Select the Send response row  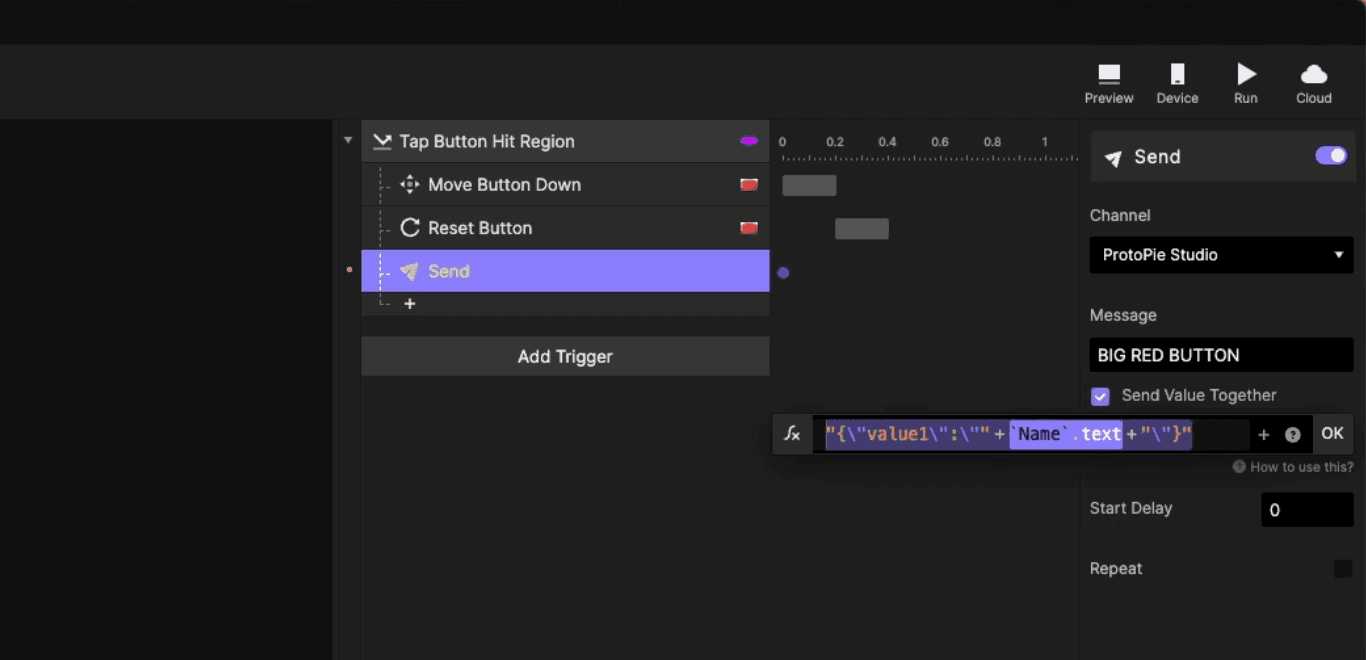coord(565,271)
